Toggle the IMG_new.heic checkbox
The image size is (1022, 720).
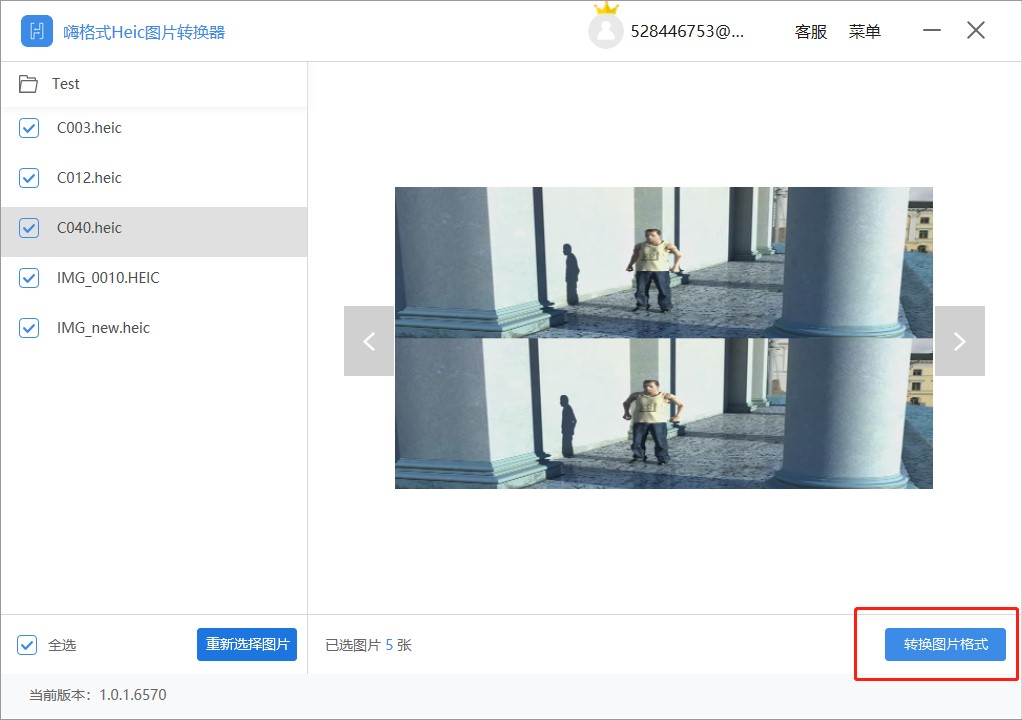point(28,328)
